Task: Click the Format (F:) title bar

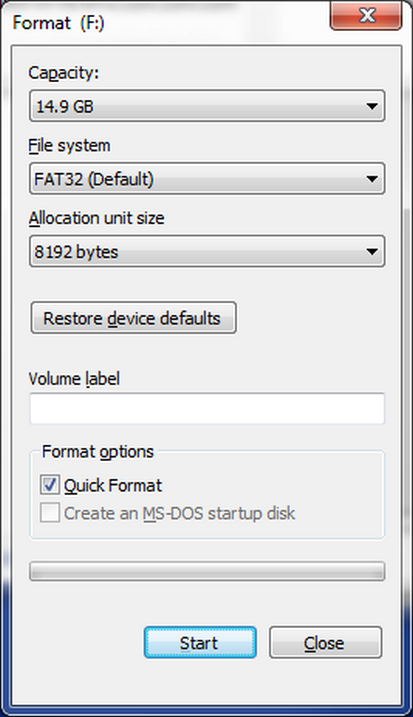Action: coord(165,22)
